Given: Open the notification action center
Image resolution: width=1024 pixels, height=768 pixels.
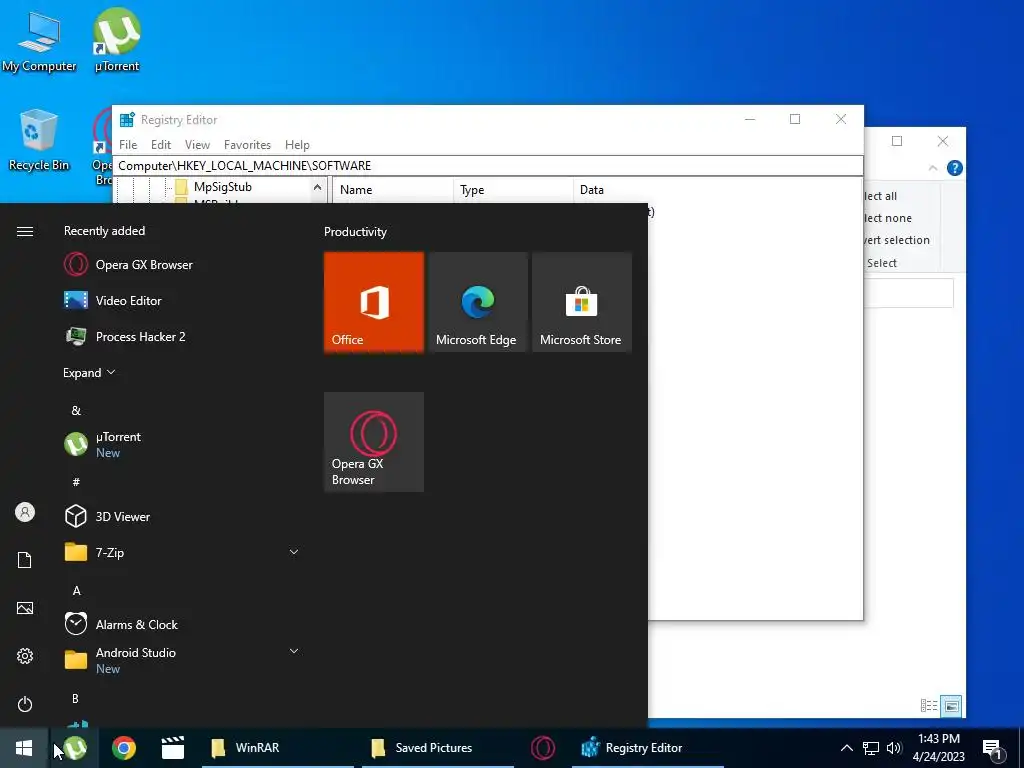Looking at the screenshot, I should pyautogui.click(x=993, y=749).
